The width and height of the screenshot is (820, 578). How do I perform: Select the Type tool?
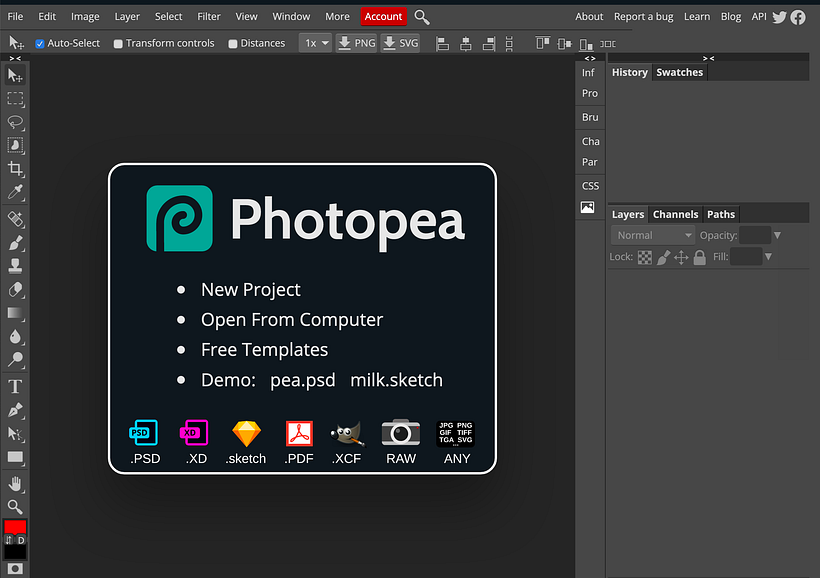pyautogui.click(x=15, y=387)
